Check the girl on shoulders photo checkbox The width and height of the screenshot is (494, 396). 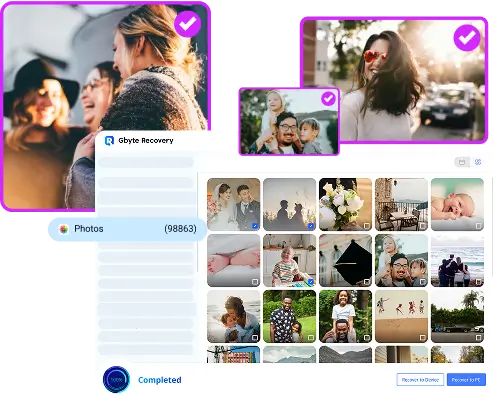pyautogui.click(x=367, y=338)
